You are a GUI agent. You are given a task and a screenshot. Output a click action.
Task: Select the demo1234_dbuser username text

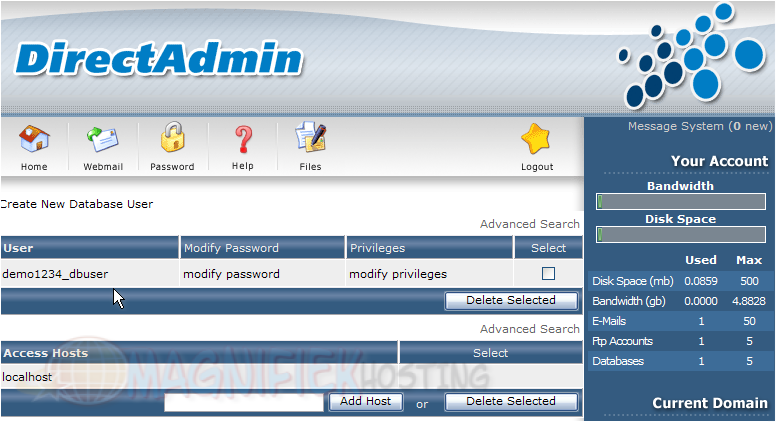[55, 274]
